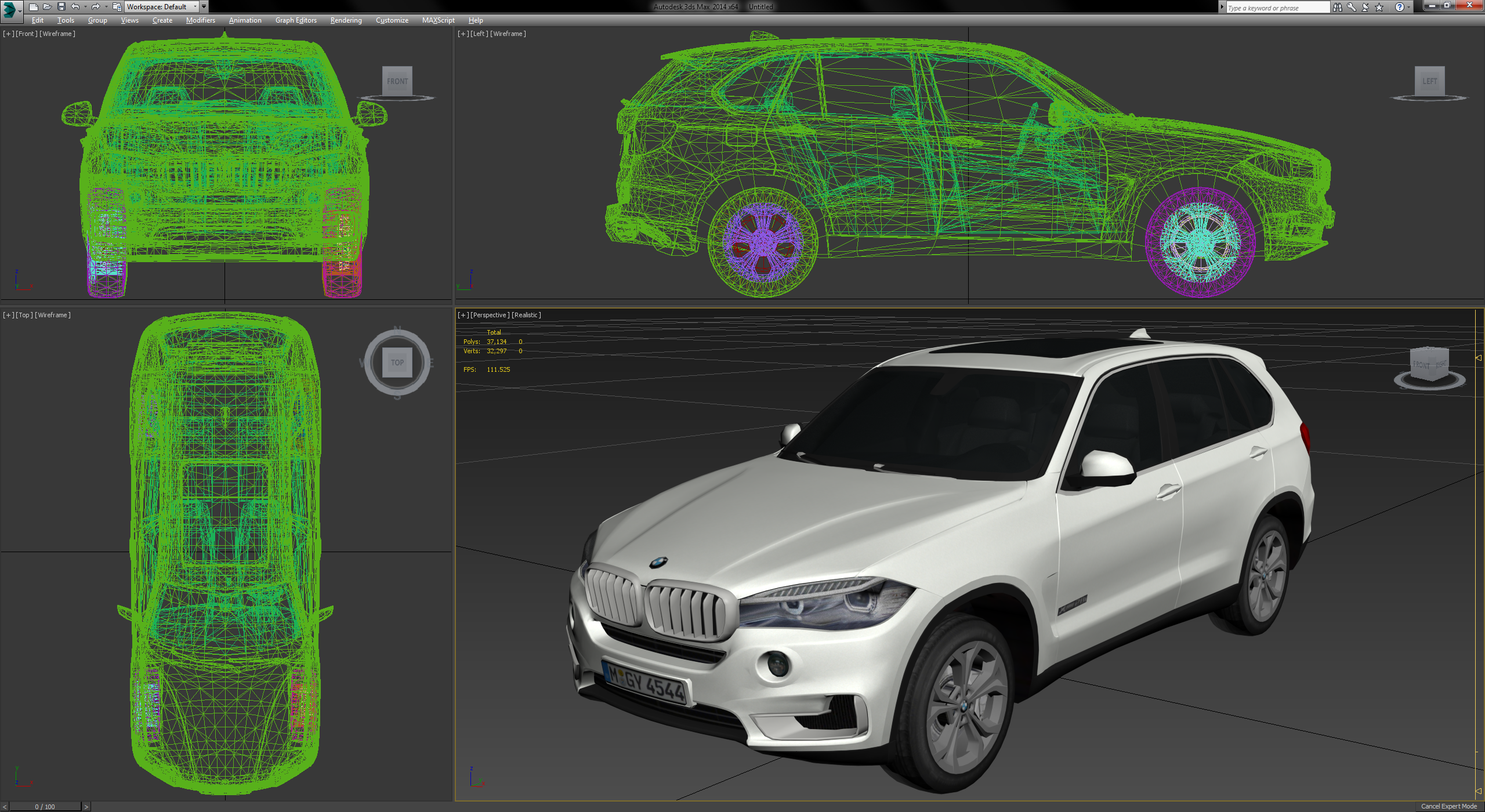Open the Rendering menu

(x=345, y=20)
